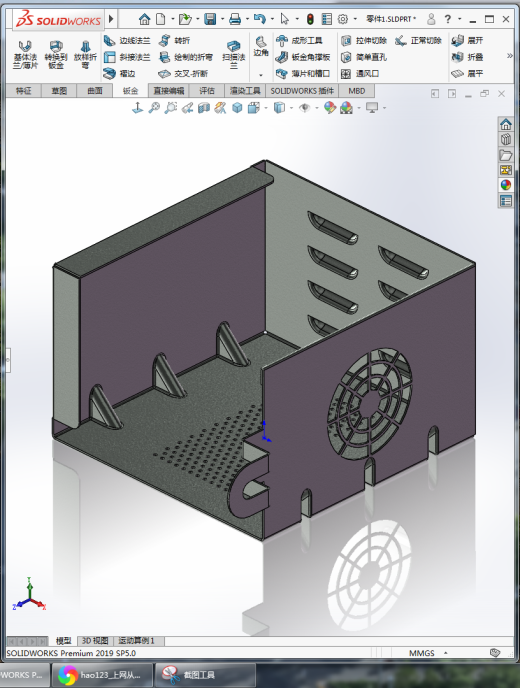This screenshot has height=688, width=520.
Task: Switch to the 特征 features tab
Action: click(x=24, y=91)
